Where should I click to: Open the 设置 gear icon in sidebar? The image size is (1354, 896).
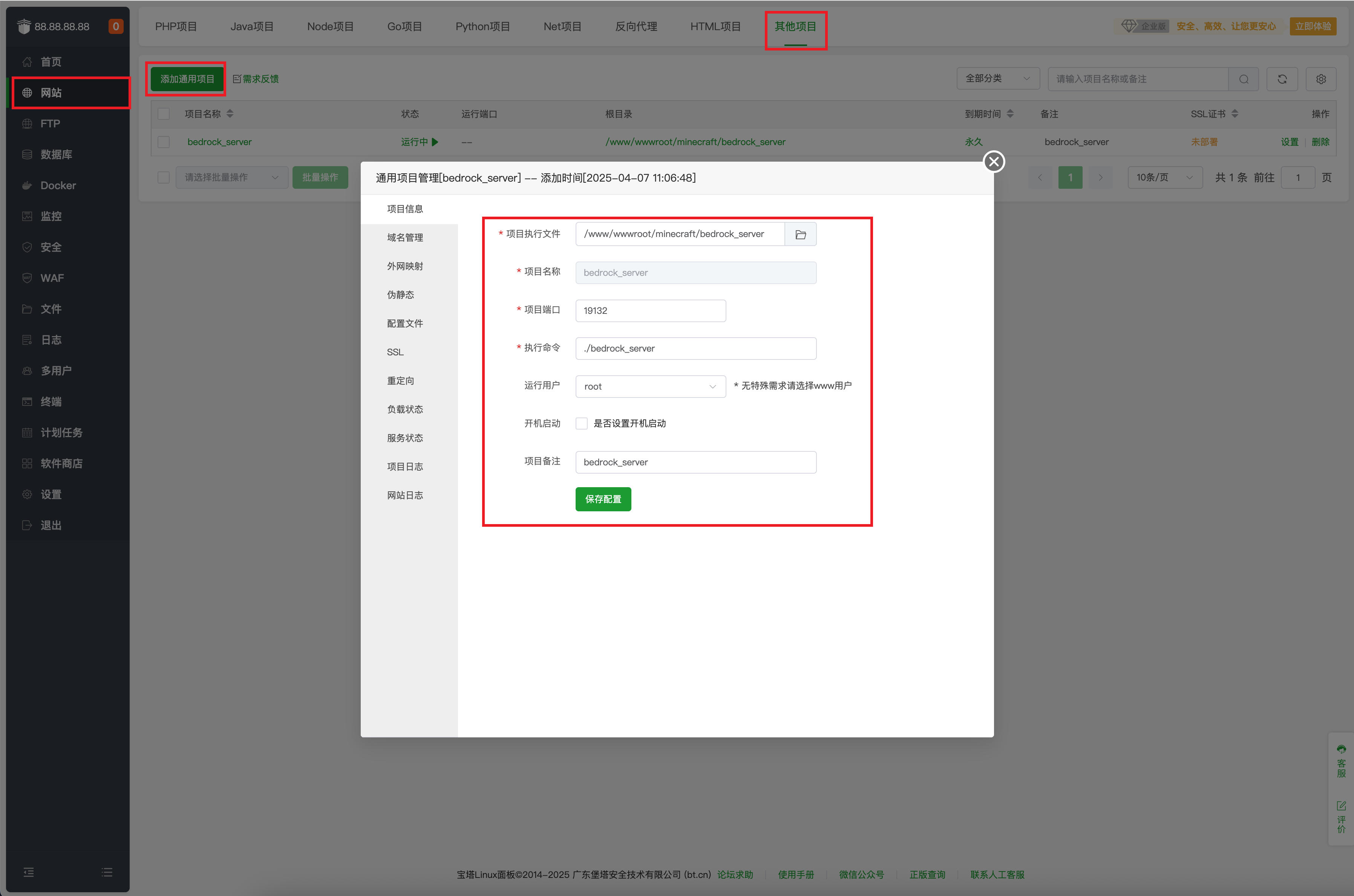tap(27, 494)
